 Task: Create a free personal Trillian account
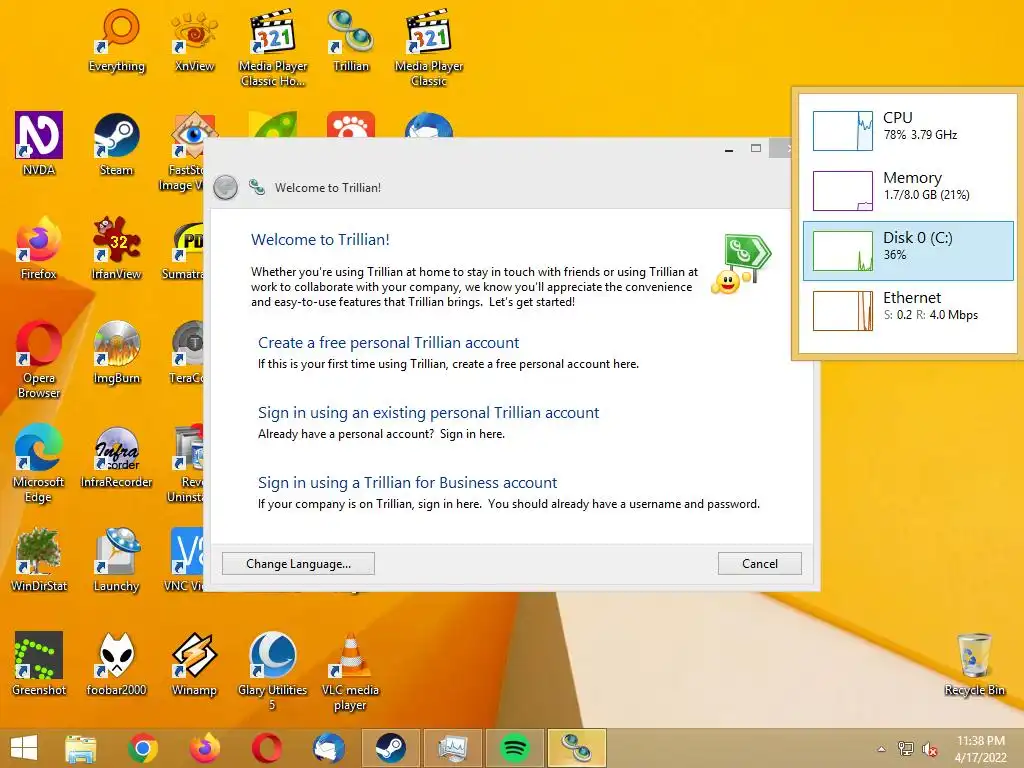pos(389,342)
